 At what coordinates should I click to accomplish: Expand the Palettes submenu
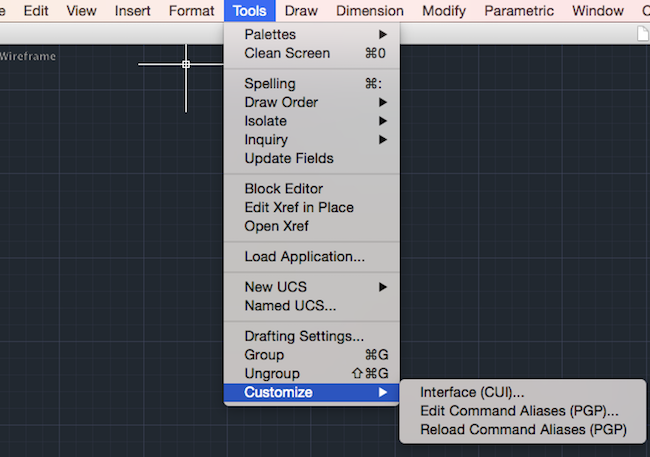click(312, 34)
